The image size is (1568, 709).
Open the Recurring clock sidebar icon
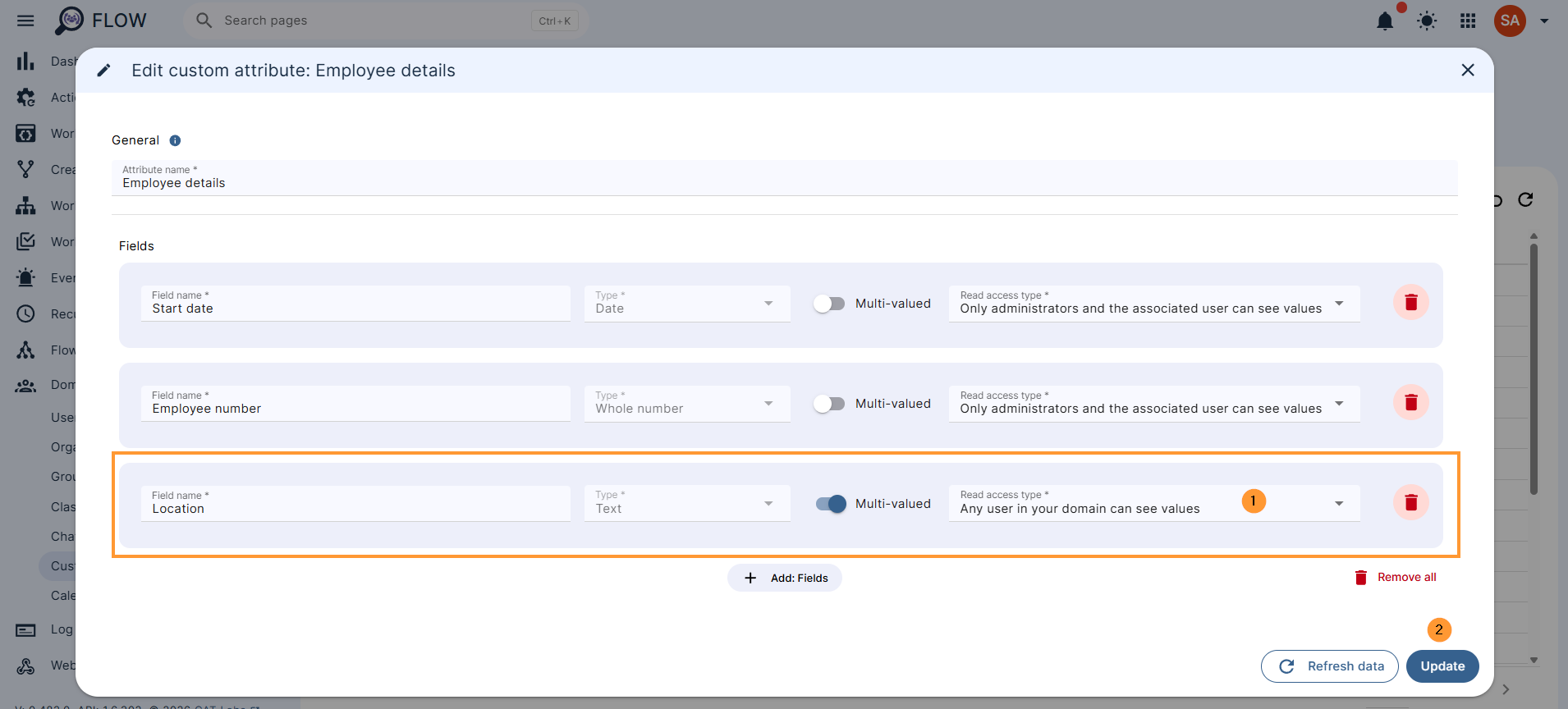(25, 314)
